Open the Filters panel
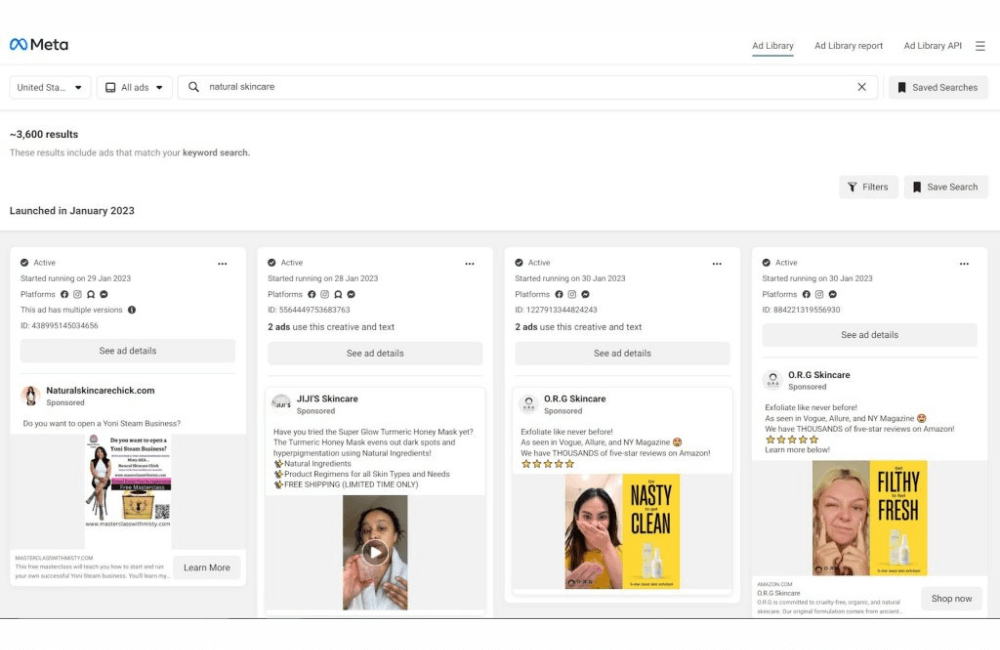 868,187
